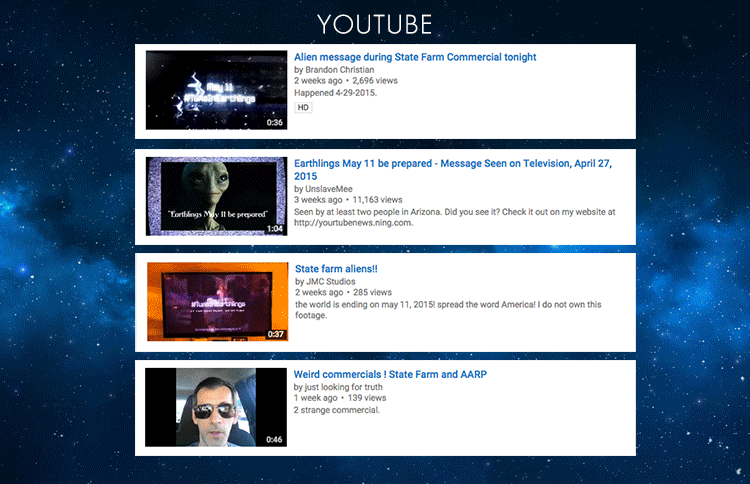Click the 0:36 duration label
The width and height of the screenshot is (750, 484).
coord(275,123)
